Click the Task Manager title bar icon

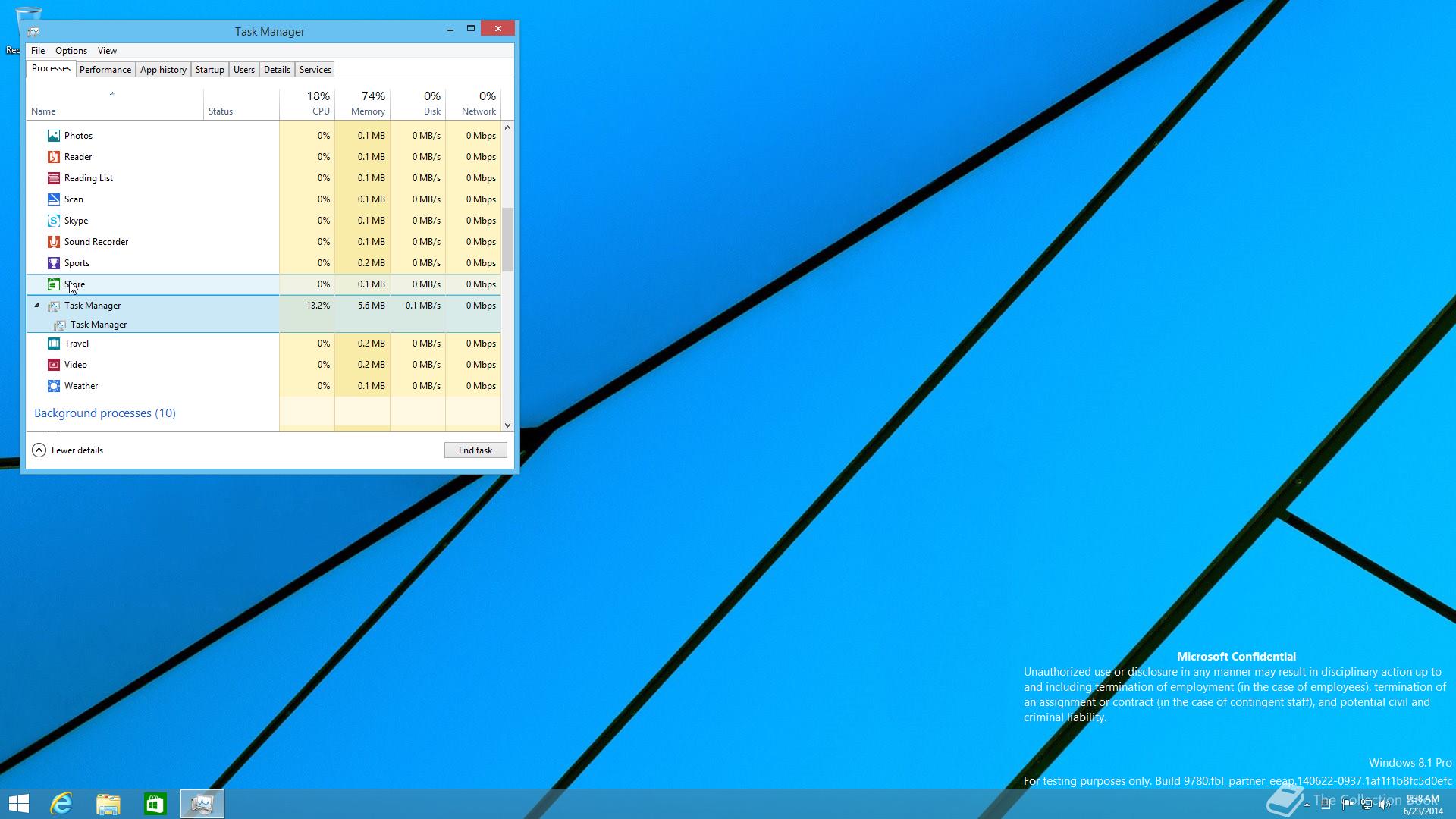click(33, 32)
